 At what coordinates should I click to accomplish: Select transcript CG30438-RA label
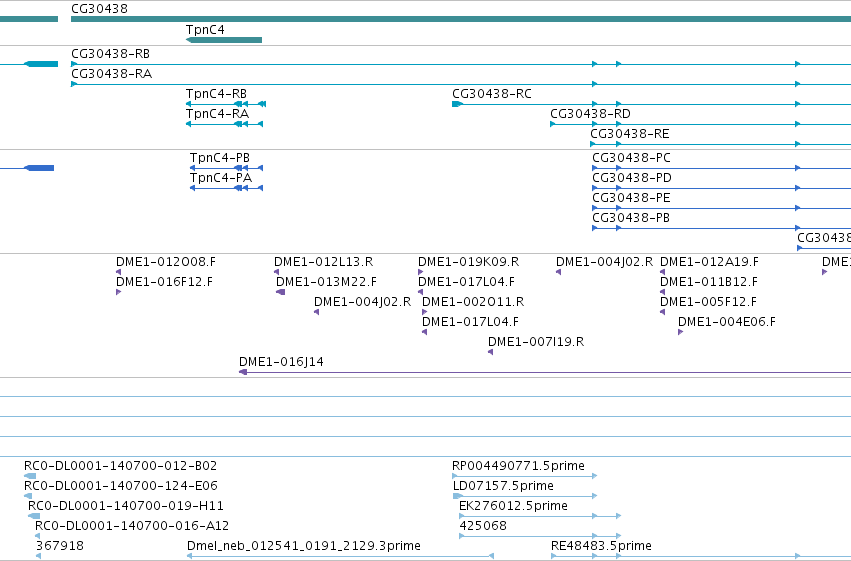coord(112,73)
